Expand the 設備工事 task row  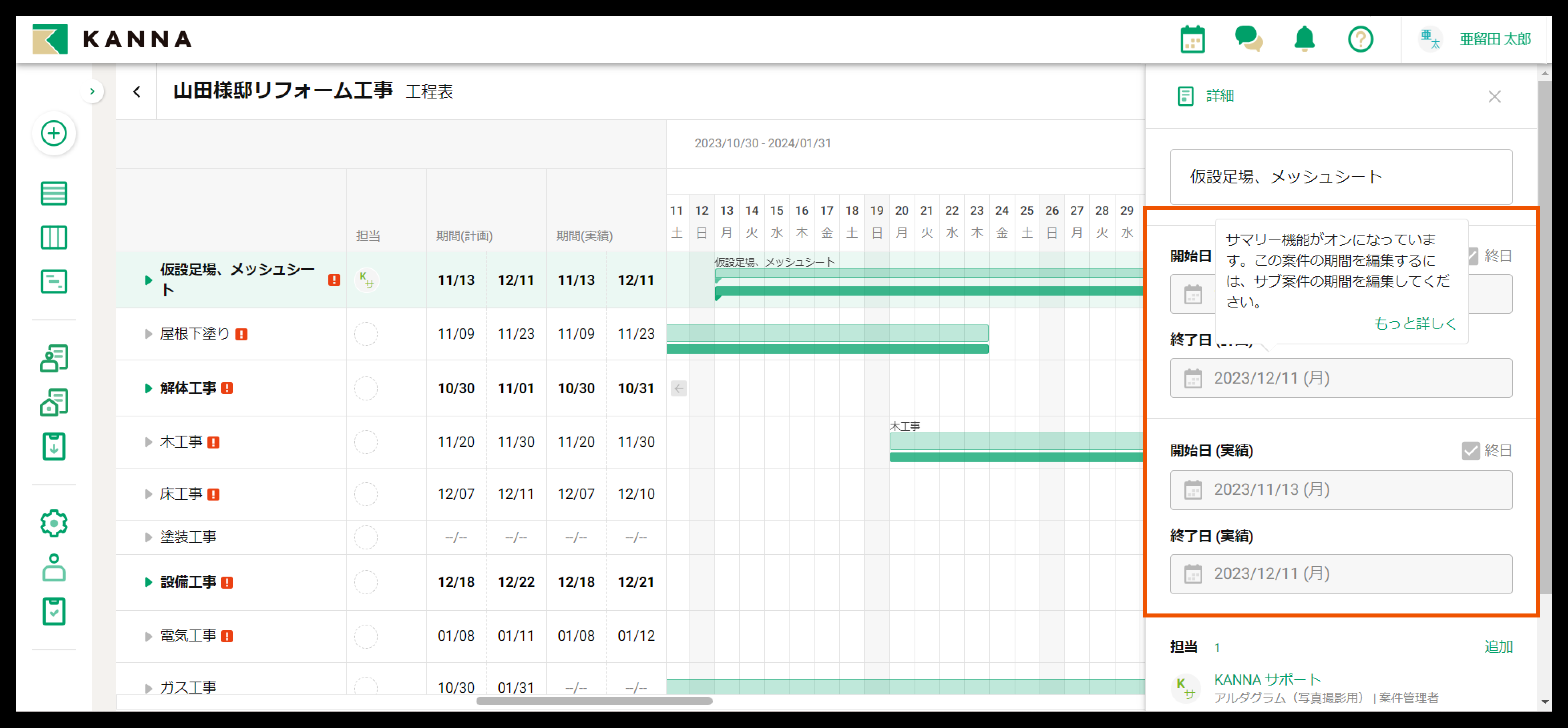148,583
